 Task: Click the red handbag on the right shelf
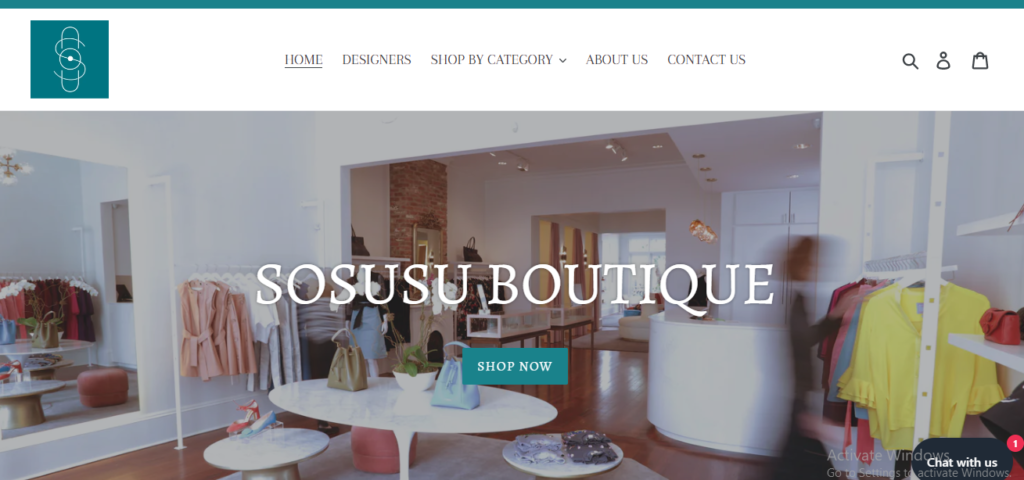pyautogui.click(x=1001, y=326)
